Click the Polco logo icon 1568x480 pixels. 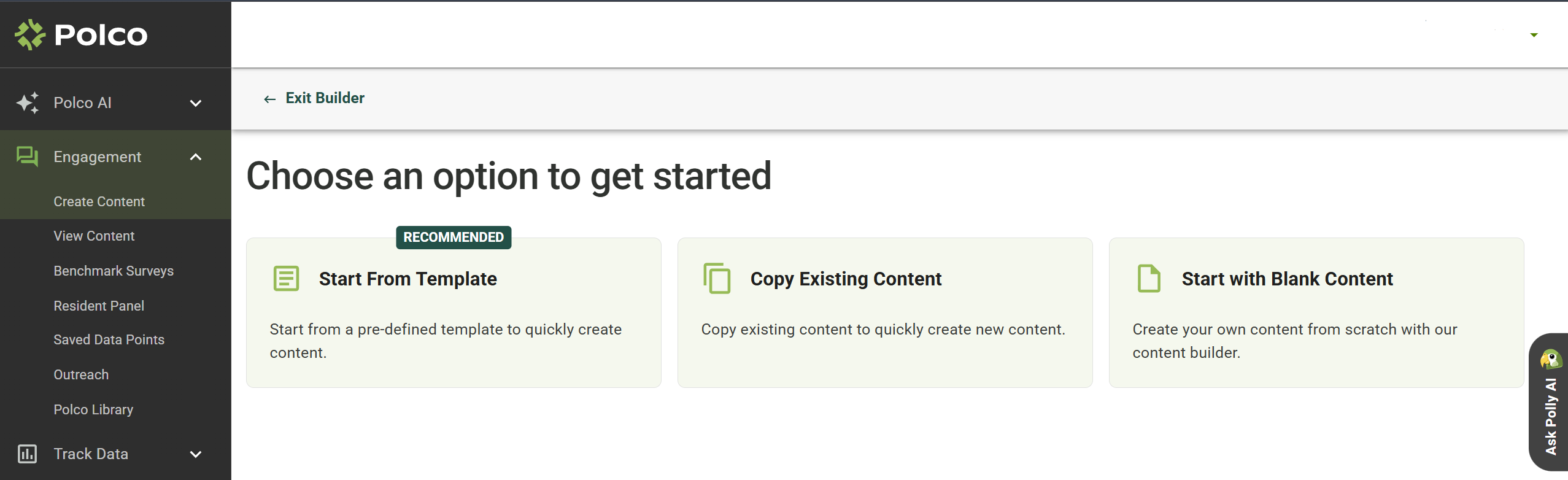(x=30, y=34)
